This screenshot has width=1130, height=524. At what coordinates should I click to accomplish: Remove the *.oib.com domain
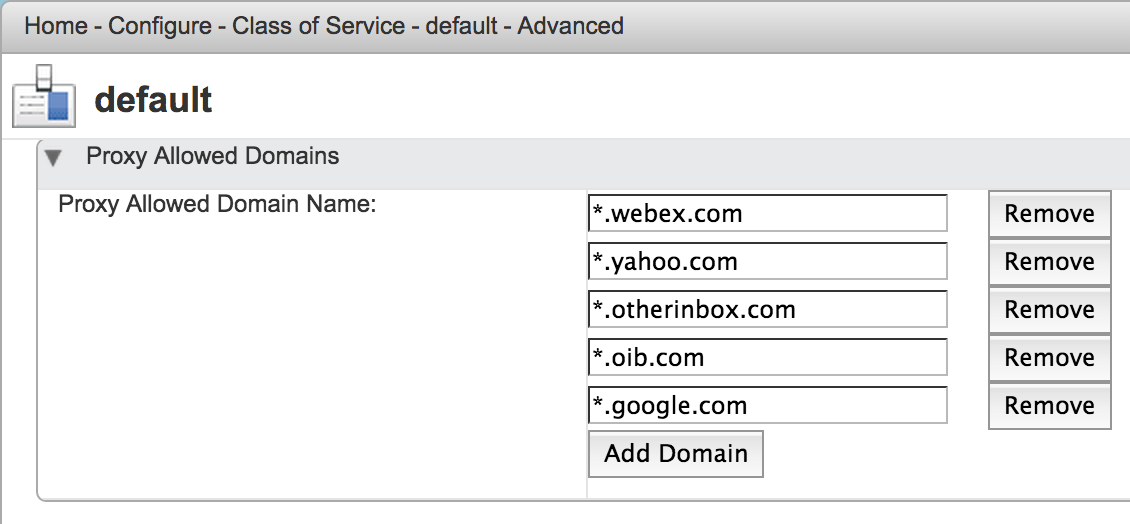pyautogui.click(x=1049, y=358)
